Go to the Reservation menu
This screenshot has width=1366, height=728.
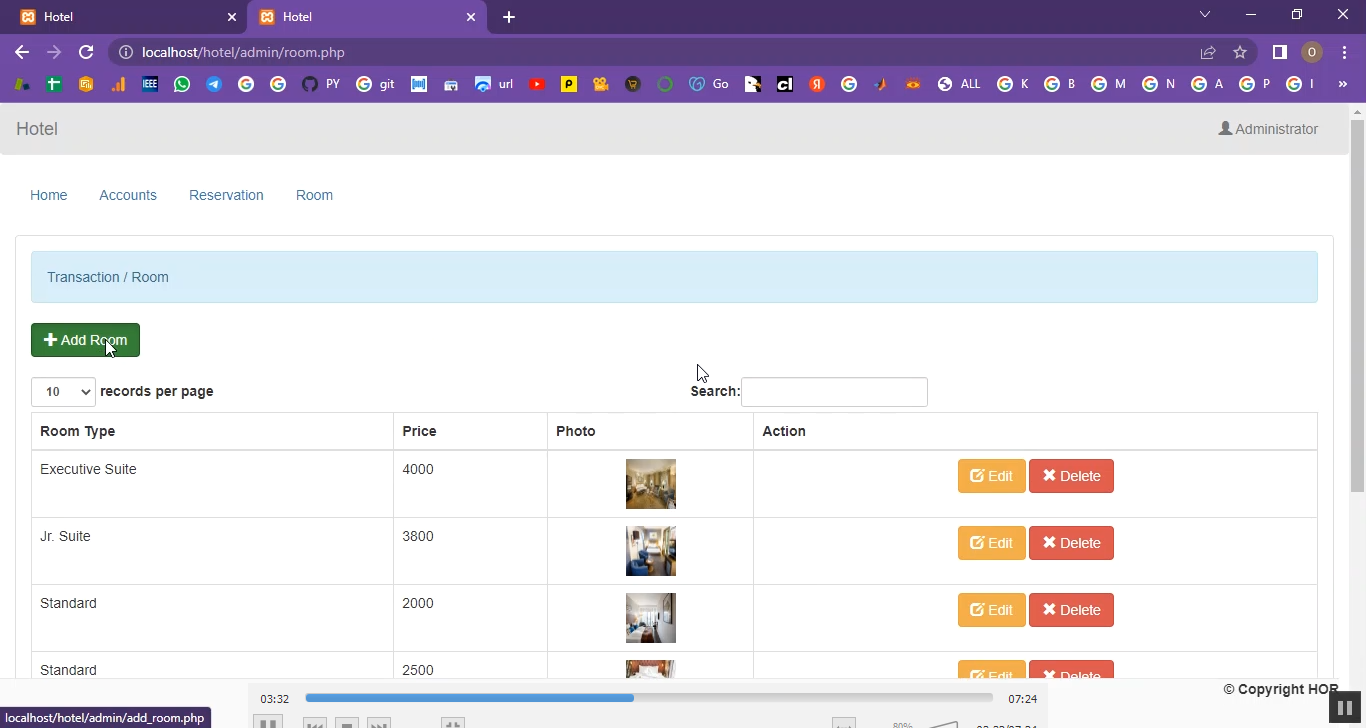226,195
